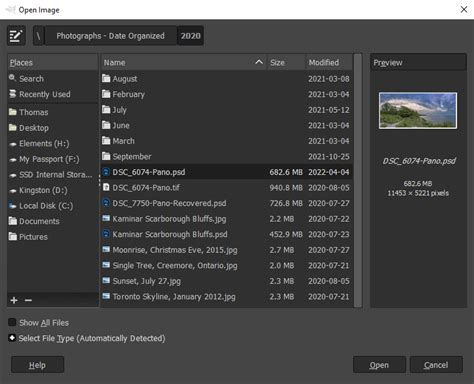Select My Passport (F:) drive icon

click(x=13, y=160)
